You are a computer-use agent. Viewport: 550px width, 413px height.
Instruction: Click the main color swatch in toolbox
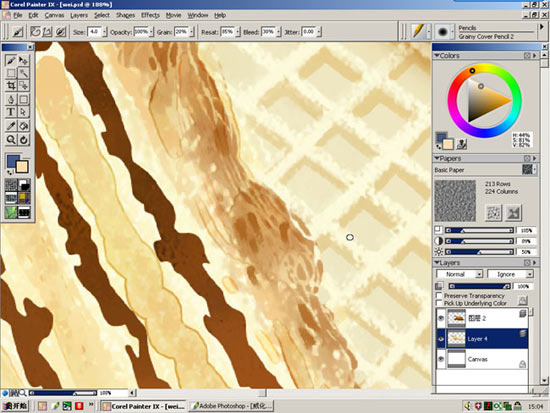click(13, 162)
